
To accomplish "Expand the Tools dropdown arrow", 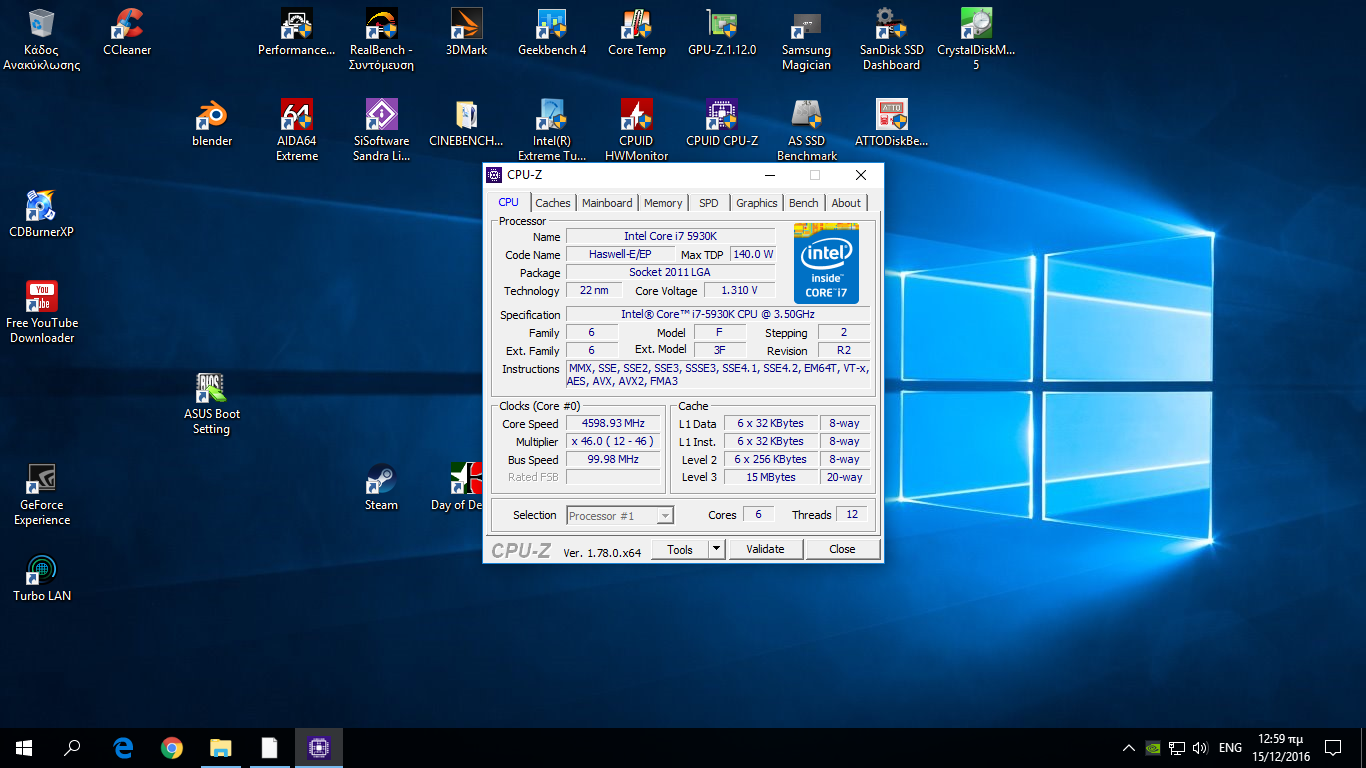I will point(716,549).
